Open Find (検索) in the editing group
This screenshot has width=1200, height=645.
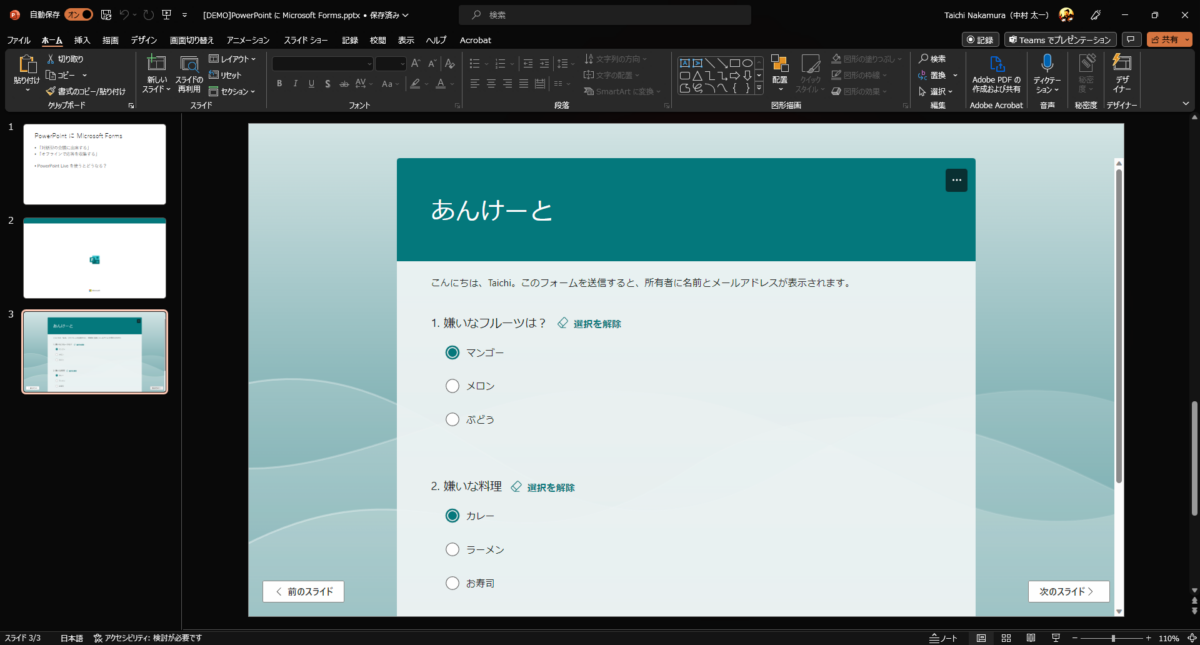coord(932,59)
